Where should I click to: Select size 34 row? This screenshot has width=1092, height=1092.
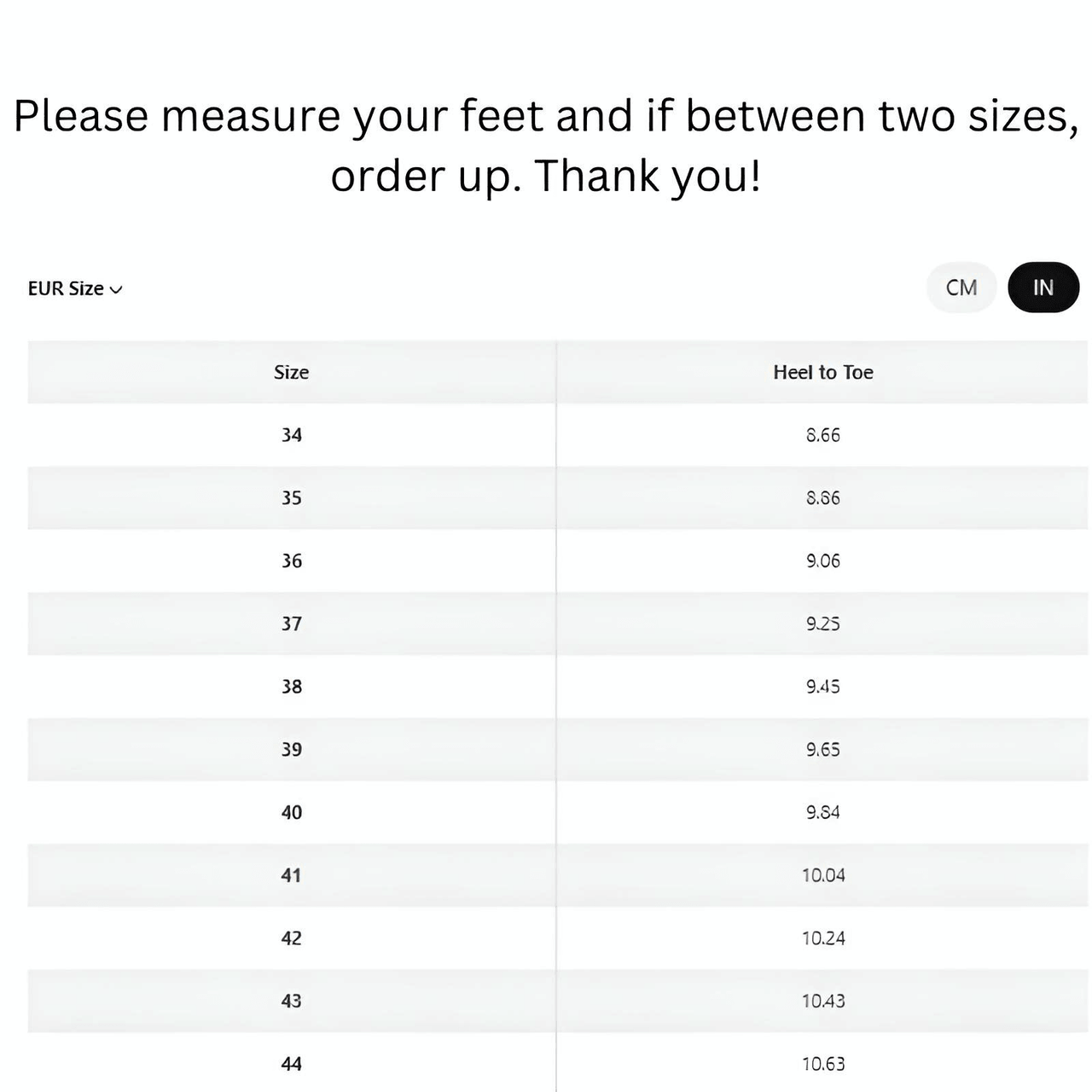click(x=293, y=435)
